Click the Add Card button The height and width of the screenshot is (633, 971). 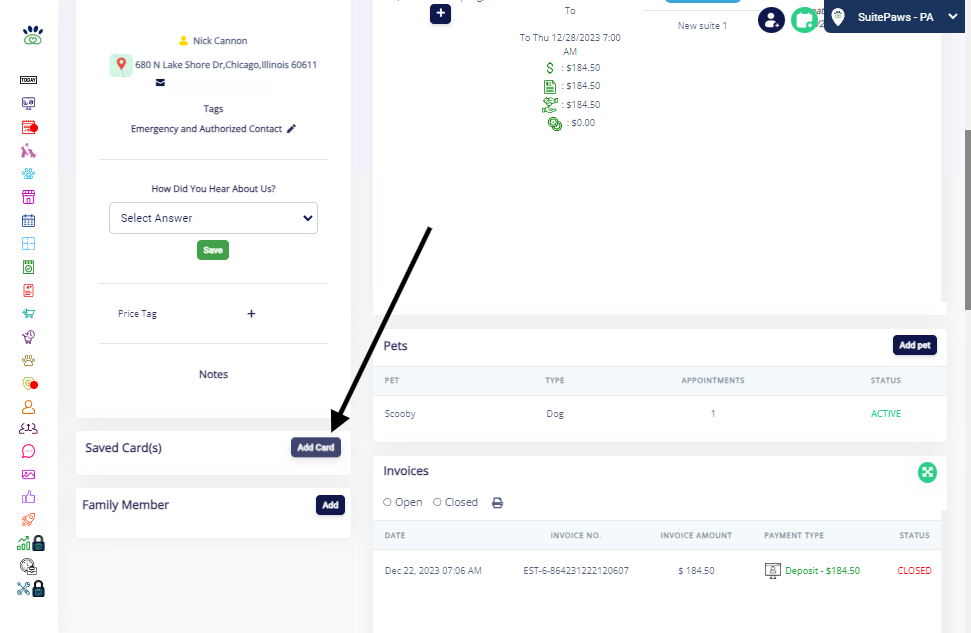316,447
